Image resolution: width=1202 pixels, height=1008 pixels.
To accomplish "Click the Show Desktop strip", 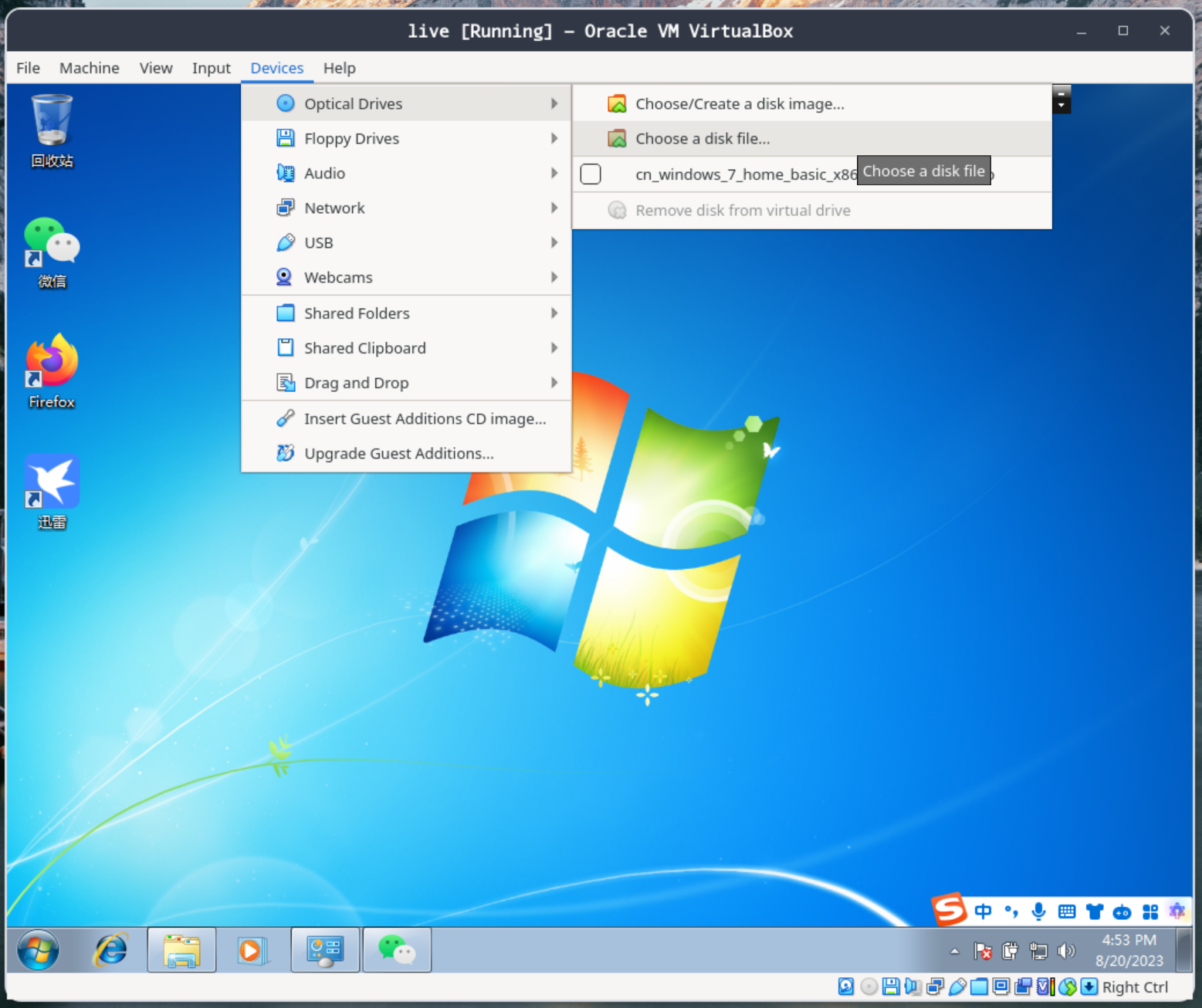I will click(x=1183, y=950).
